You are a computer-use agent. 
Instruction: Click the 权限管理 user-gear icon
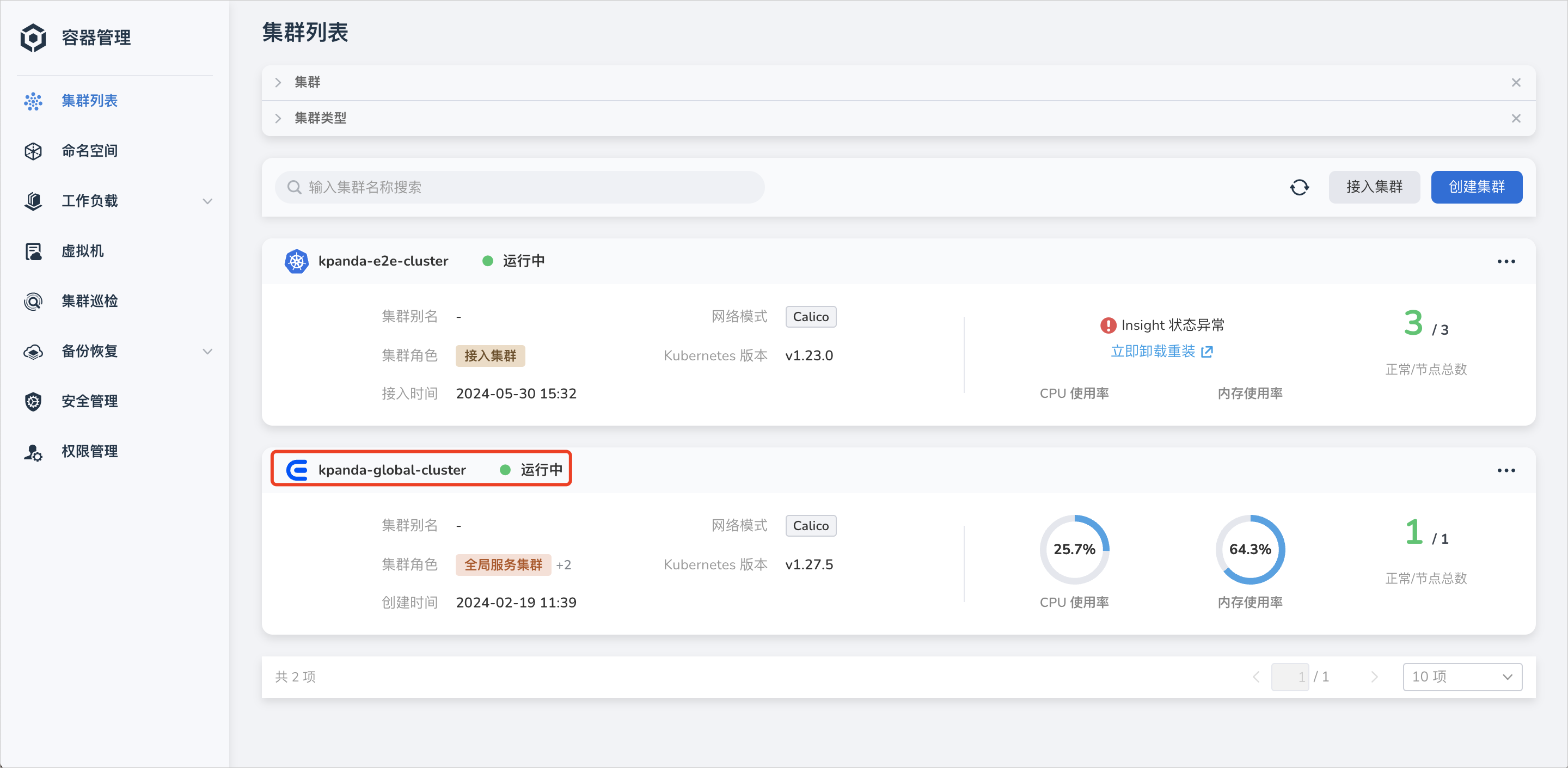[x=33, y=452]
